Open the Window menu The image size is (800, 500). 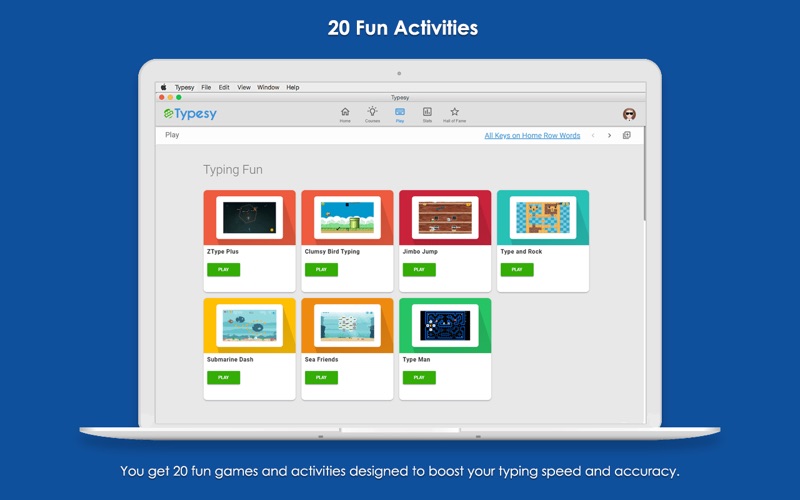[268, 87]
